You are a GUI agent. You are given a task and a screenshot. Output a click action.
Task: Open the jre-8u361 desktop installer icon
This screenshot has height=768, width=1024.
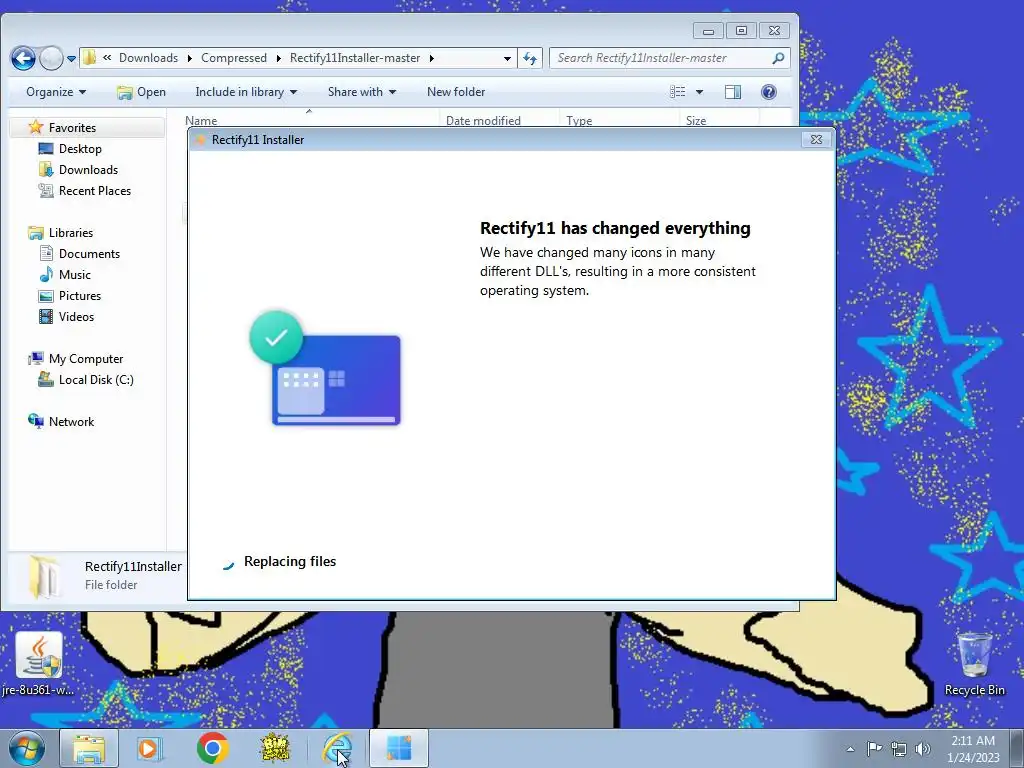[39, 665]
